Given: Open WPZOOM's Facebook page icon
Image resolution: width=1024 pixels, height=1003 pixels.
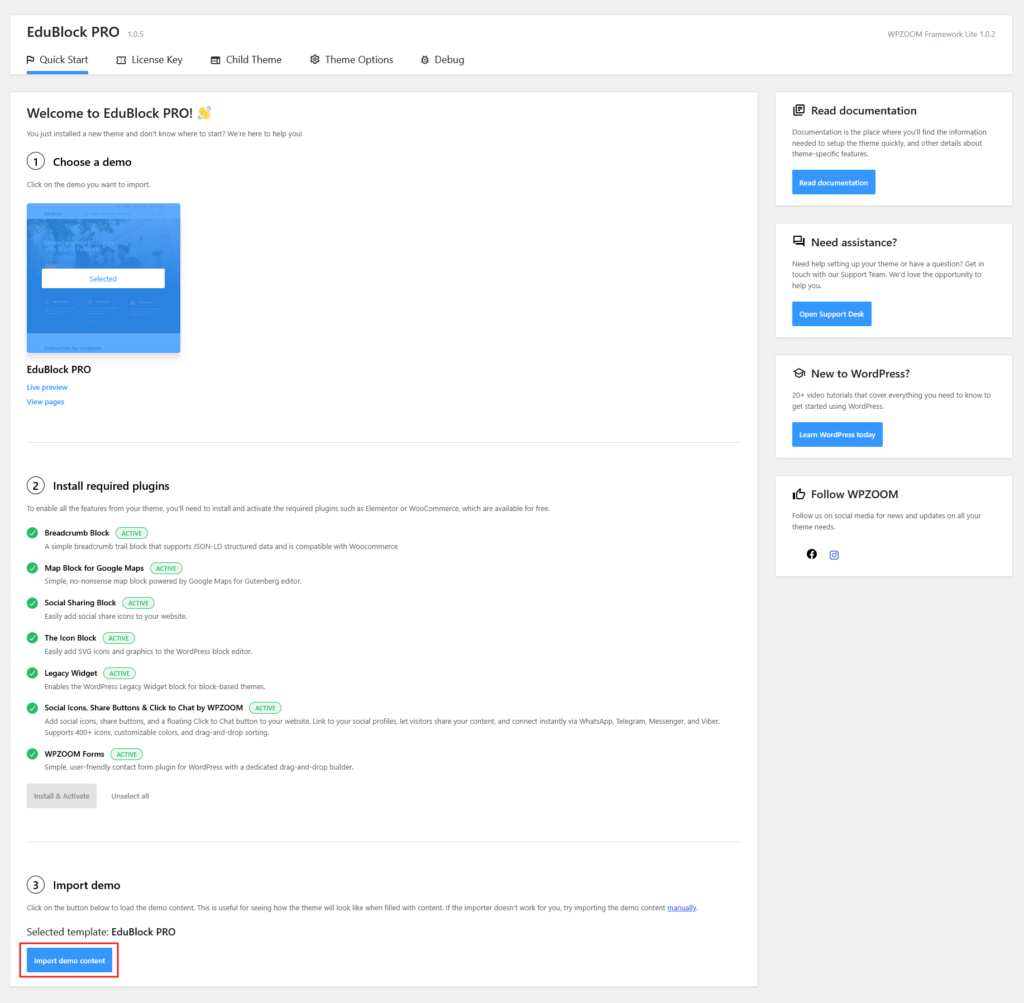Looking at the screenshot, I should (811, 554).
